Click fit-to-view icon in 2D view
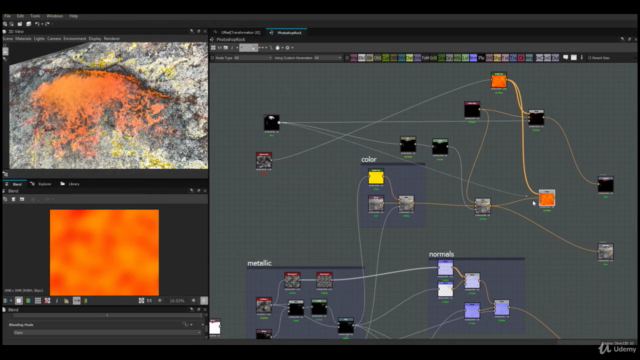This screenshot has width=640, height=360. [141, 301]
